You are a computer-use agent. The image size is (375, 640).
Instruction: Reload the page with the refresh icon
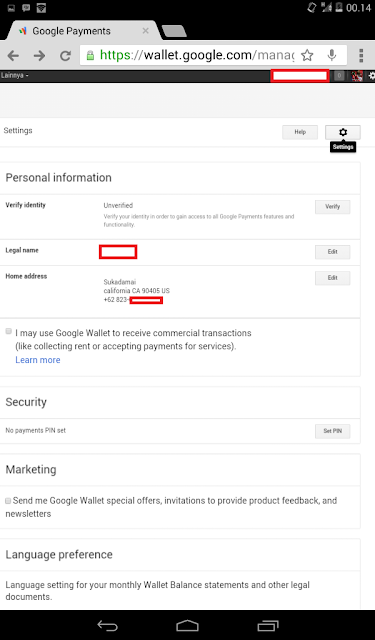pos(65,56)
